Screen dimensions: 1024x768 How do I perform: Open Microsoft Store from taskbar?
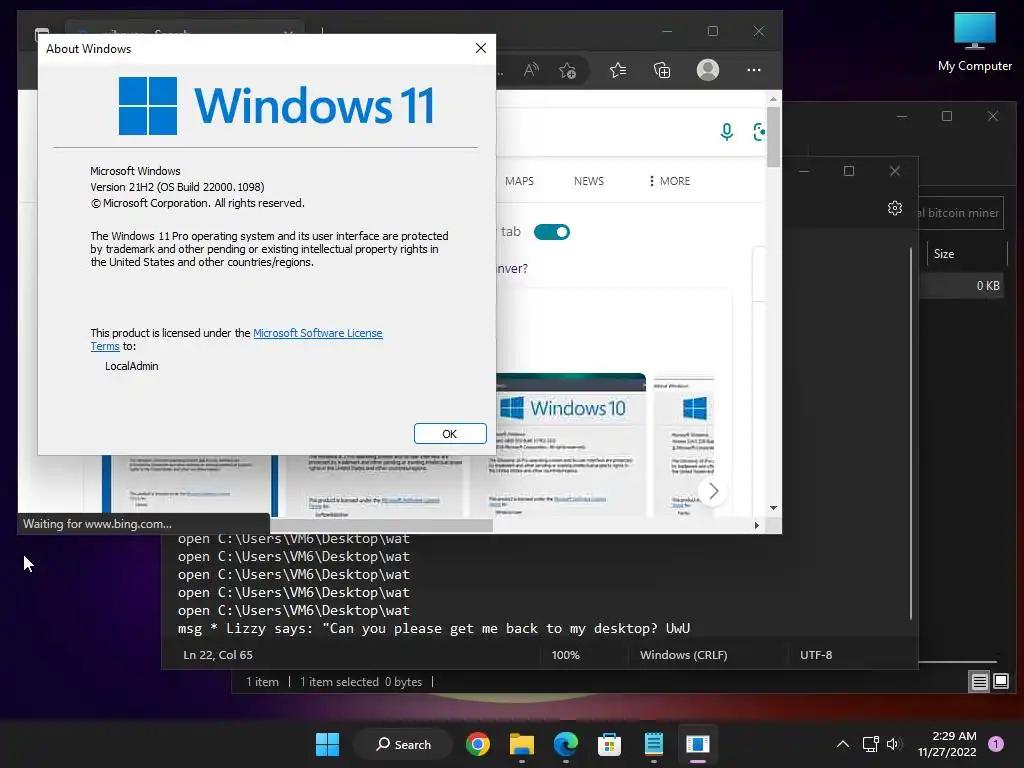coord(609,744)
